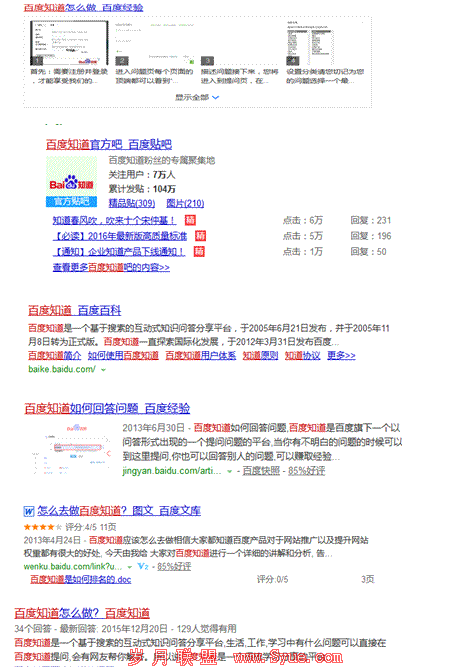Image resolution: width=469 pixels, height=667 pixels.
Task: Expand dropdown arrow next to baike.baidu.com/
Action: 103,370
